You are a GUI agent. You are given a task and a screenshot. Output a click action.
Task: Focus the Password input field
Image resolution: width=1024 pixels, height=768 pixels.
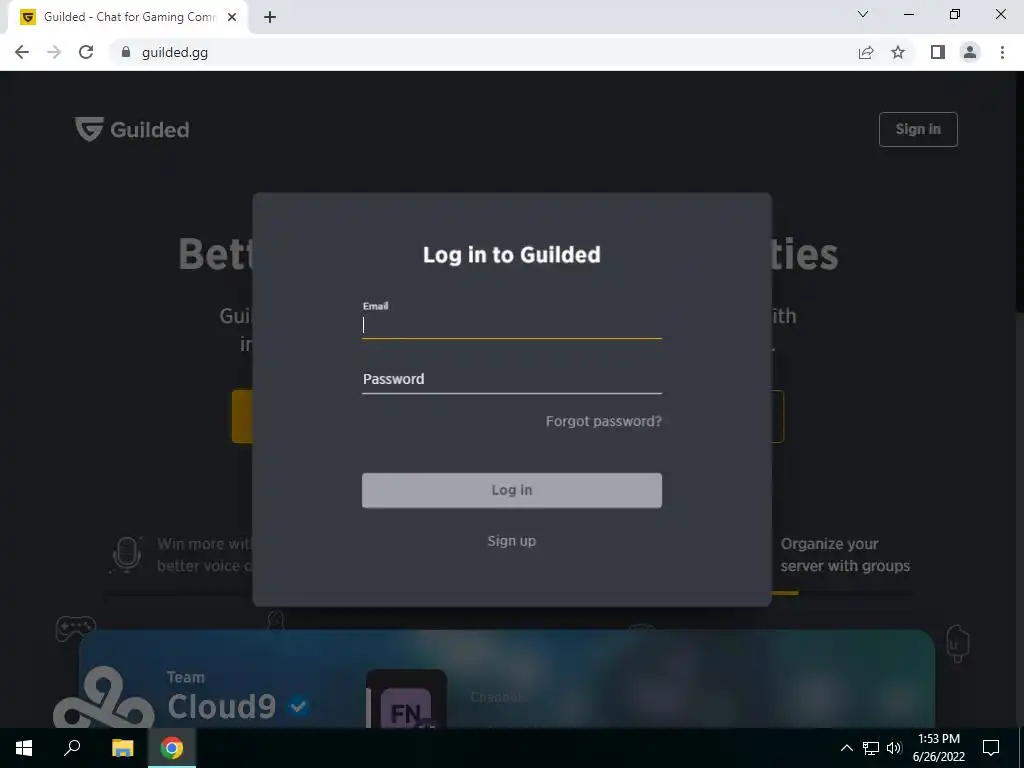pyautogui.click(x=511, y=379)
